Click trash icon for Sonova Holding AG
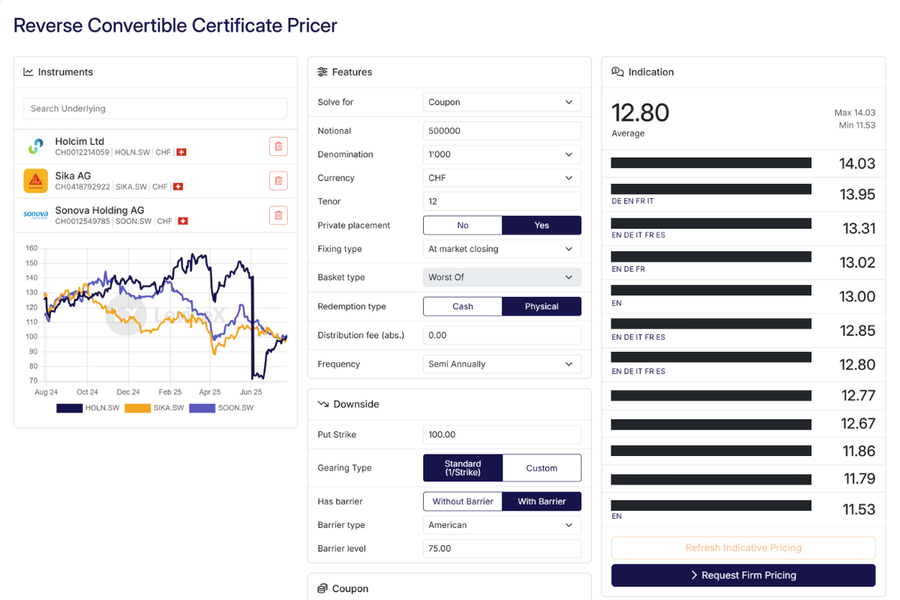900x600 pixels. (x=278, y=215)
